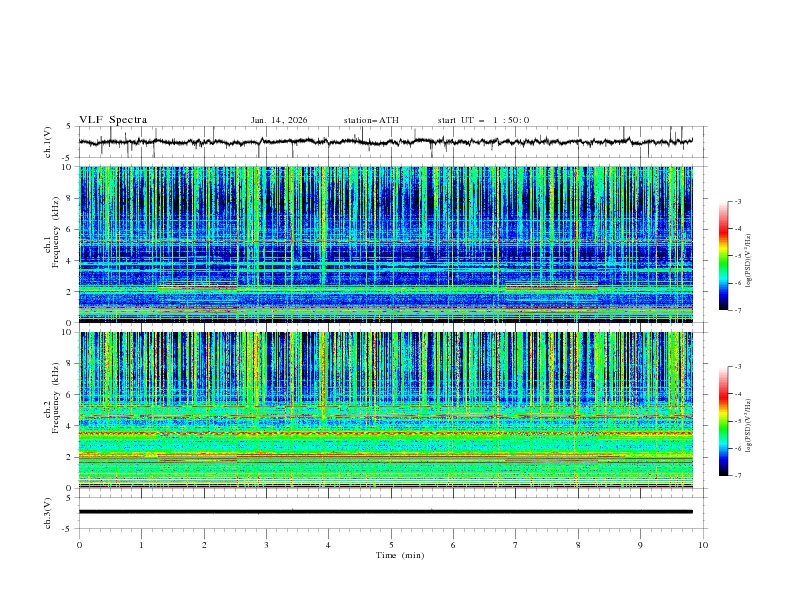Select the 10 minute tick on time axis
Screen dimensions: 792x612
tap(703, 545)
